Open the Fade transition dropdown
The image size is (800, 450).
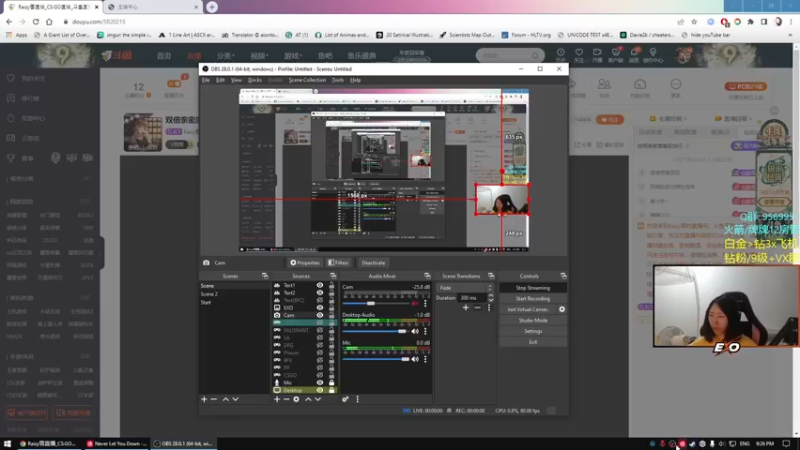point(465,288)
